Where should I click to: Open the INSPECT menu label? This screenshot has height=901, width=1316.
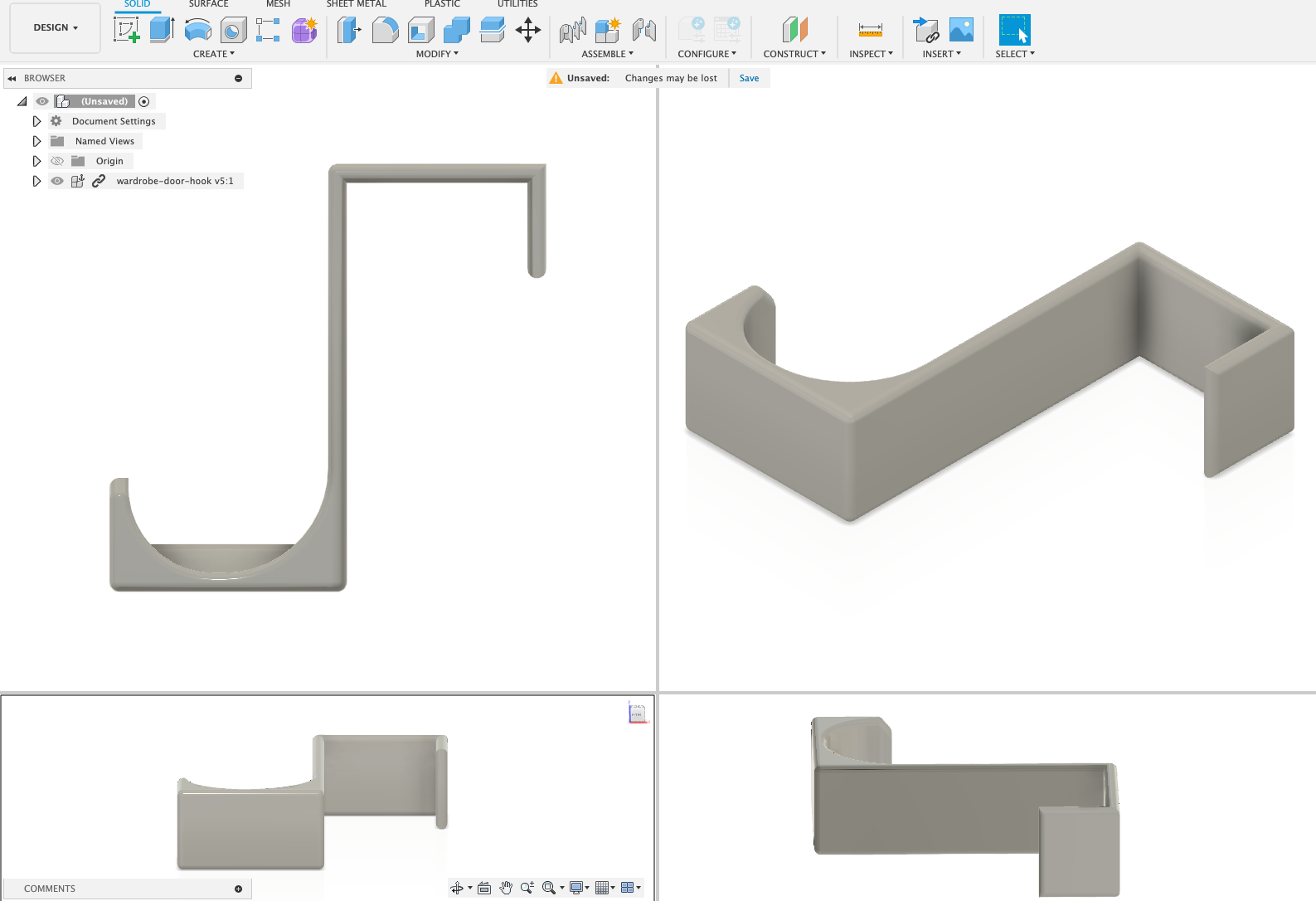pos(871,54)
